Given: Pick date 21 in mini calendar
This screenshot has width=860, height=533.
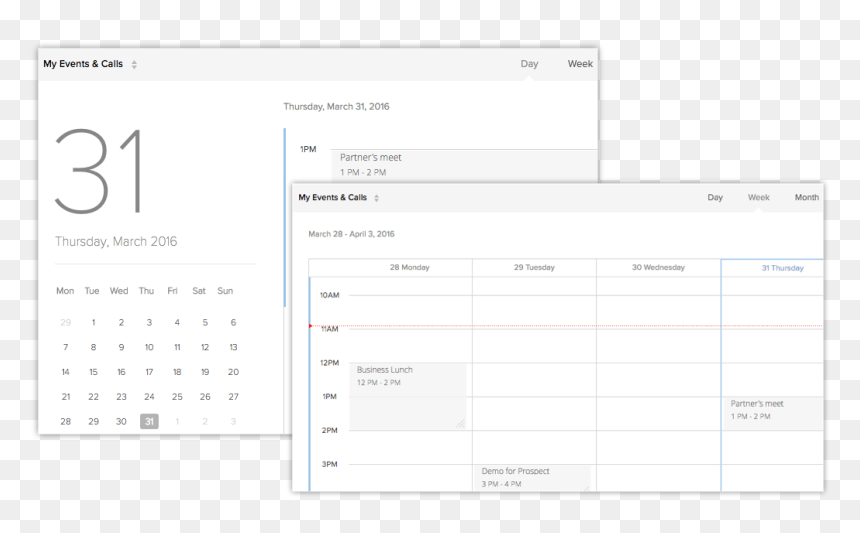Looking at the screenshot, I should 66,396.
